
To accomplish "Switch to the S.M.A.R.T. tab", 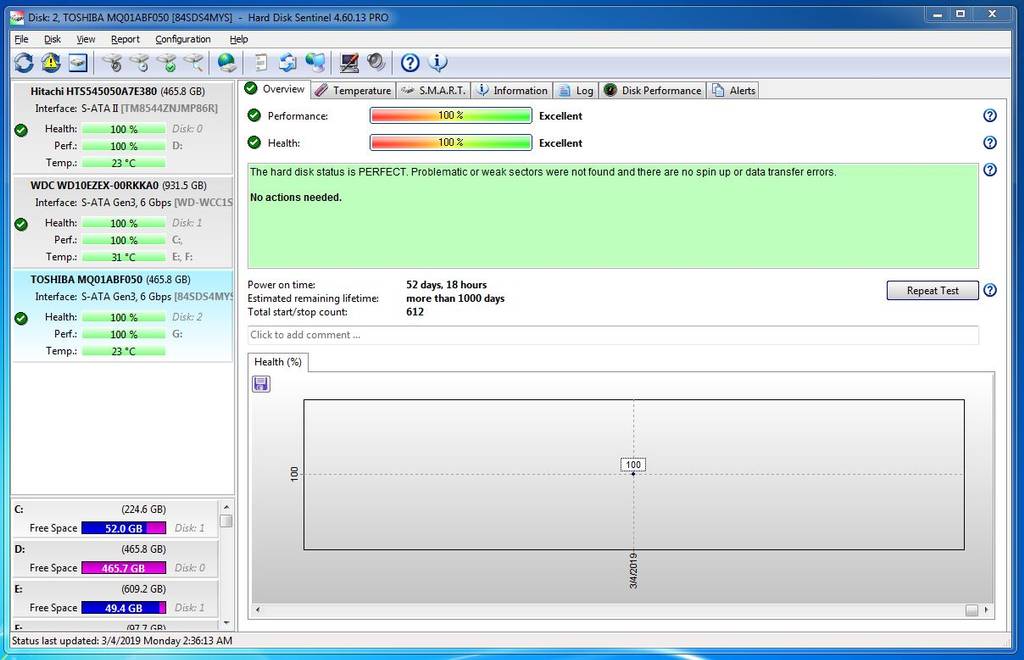I will (432, 90).
